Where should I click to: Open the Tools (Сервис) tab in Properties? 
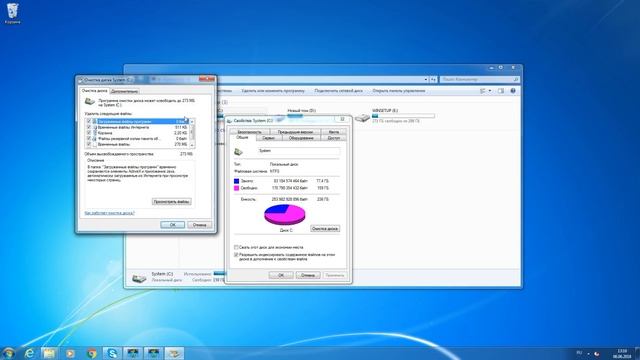pos(269,138)
